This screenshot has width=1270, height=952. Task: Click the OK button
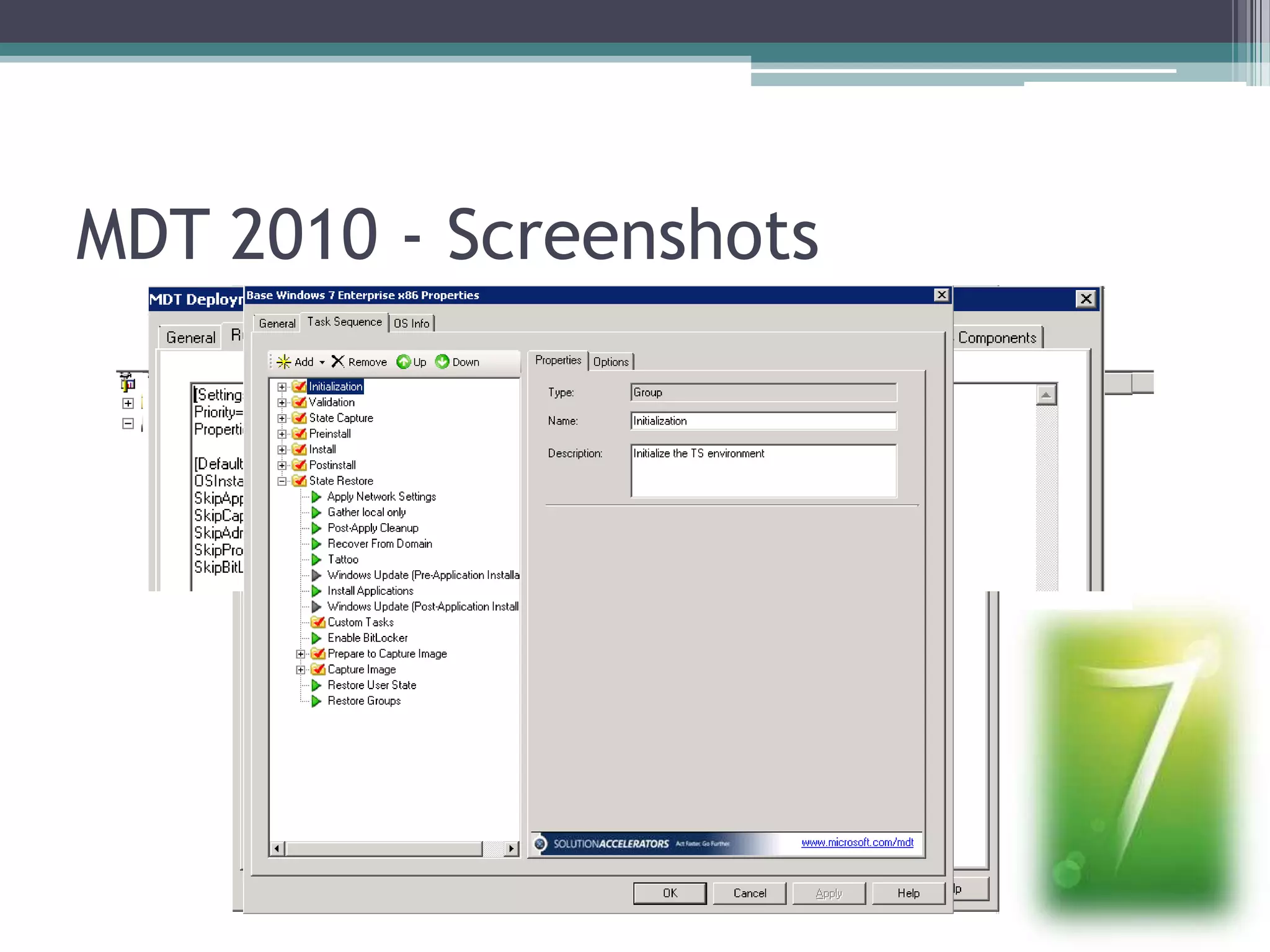[670, 893]
